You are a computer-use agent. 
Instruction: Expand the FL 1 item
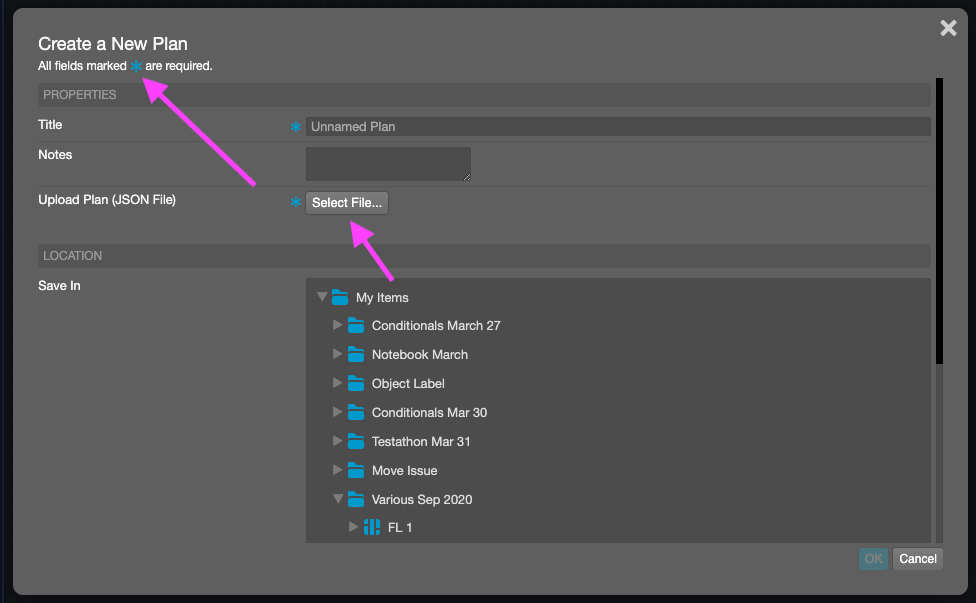pyautogui.click(x=353, y=527)
